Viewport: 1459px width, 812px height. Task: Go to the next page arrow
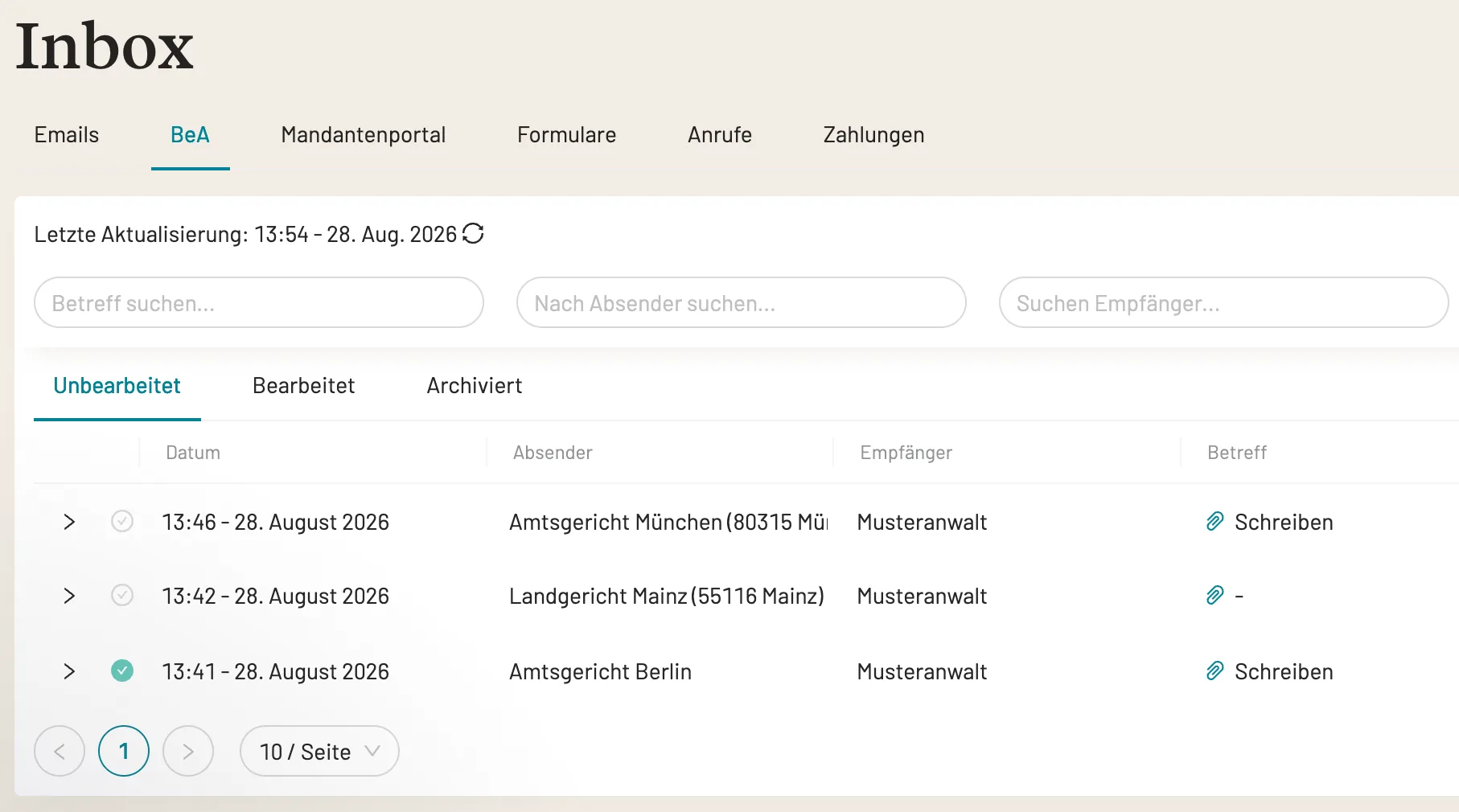point(188,751)
